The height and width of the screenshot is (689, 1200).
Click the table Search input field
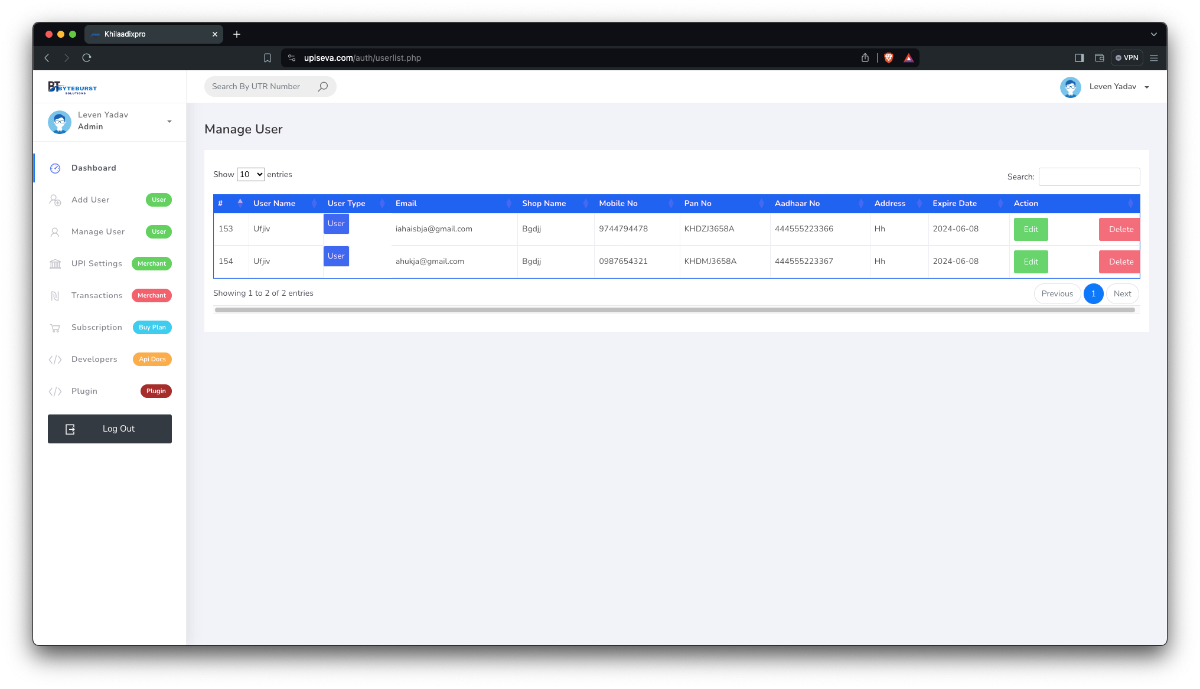[1089, 177]
